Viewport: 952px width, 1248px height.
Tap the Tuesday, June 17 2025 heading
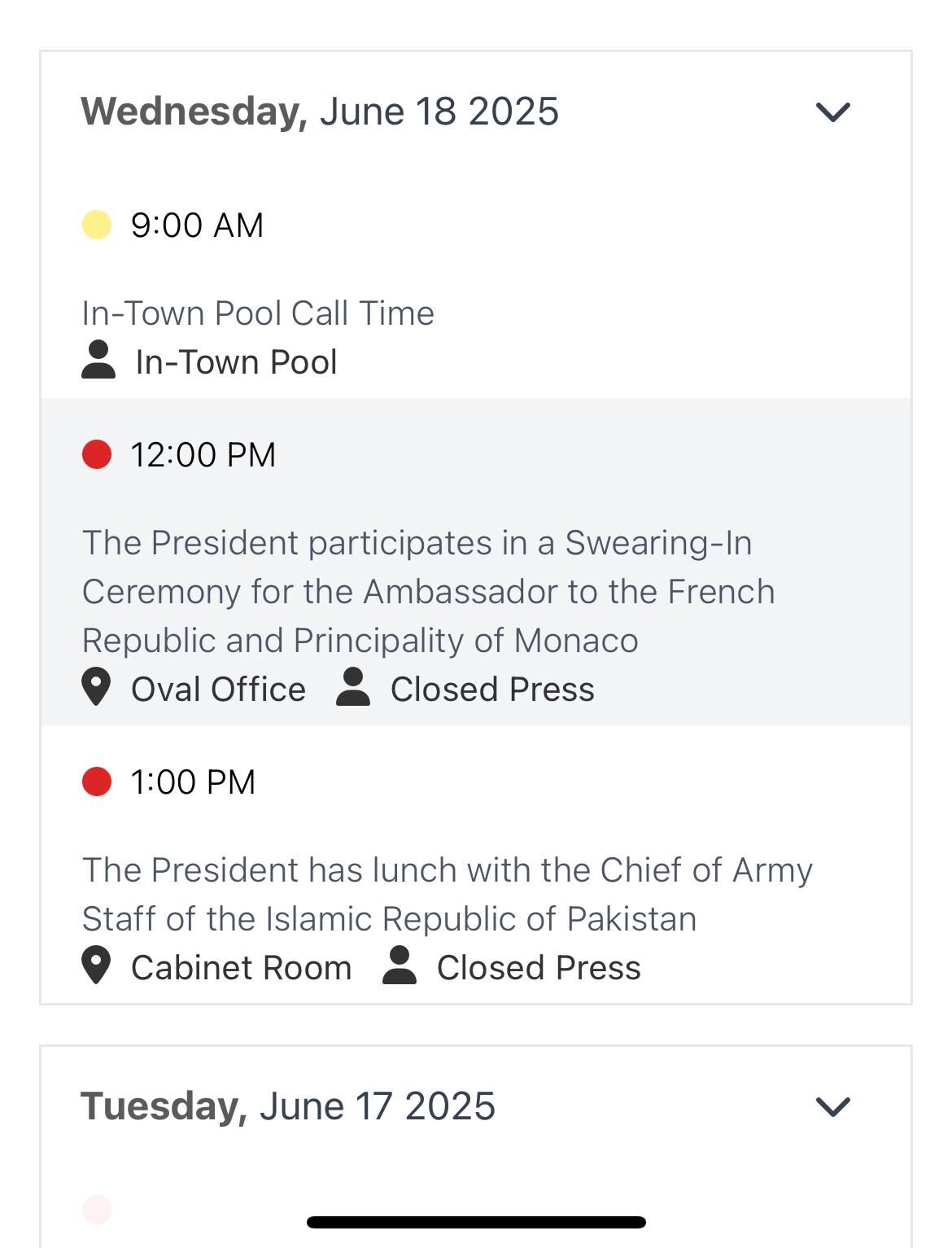(288, 1106)
